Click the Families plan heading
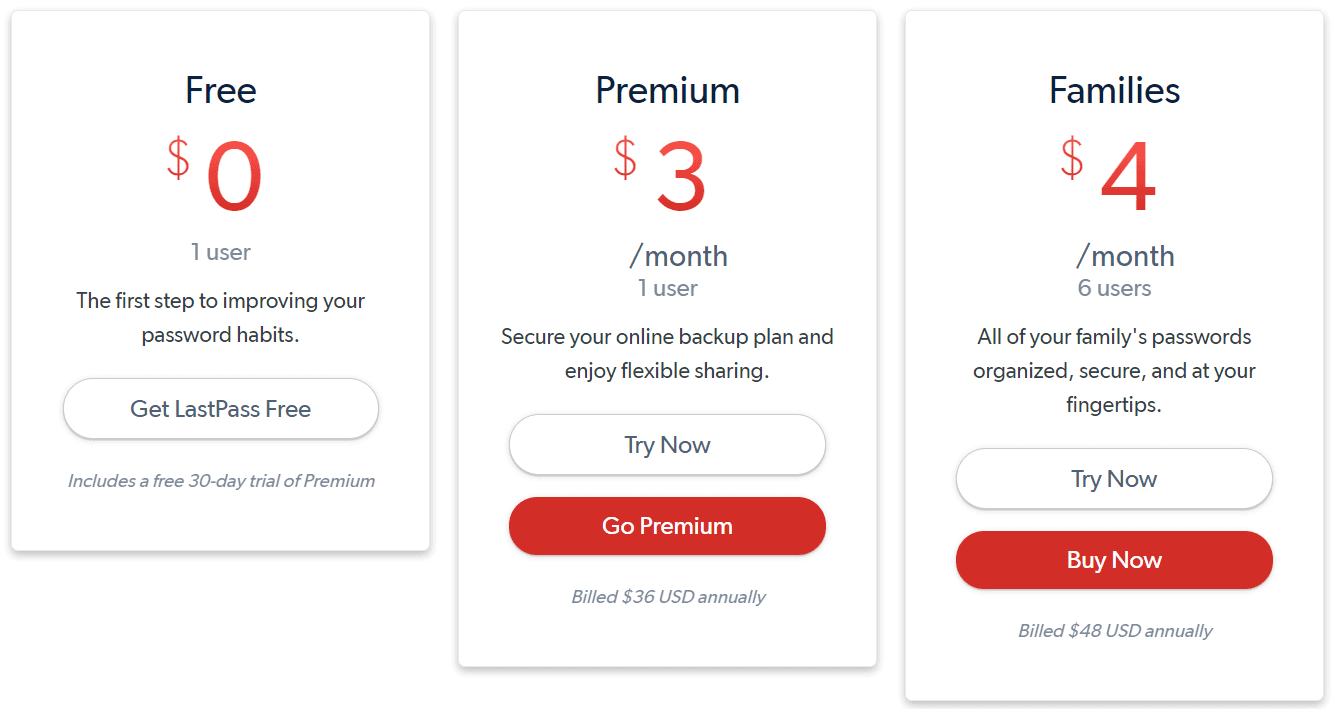Image resolution: width=1334 pixels, height=717 pixels. coord(1114,91)
